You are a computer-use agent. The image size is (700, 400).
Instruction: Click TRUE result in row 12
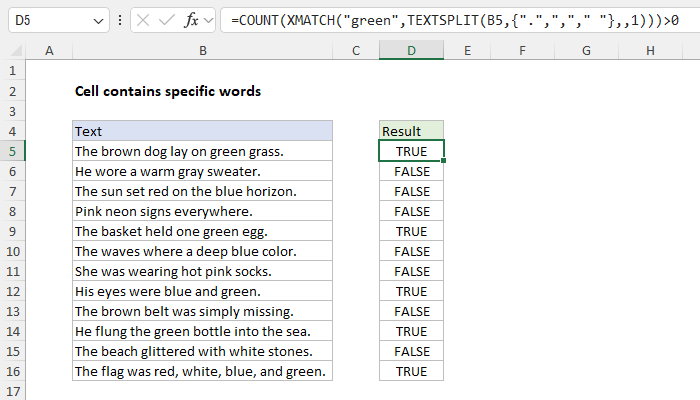coord(411,292)
